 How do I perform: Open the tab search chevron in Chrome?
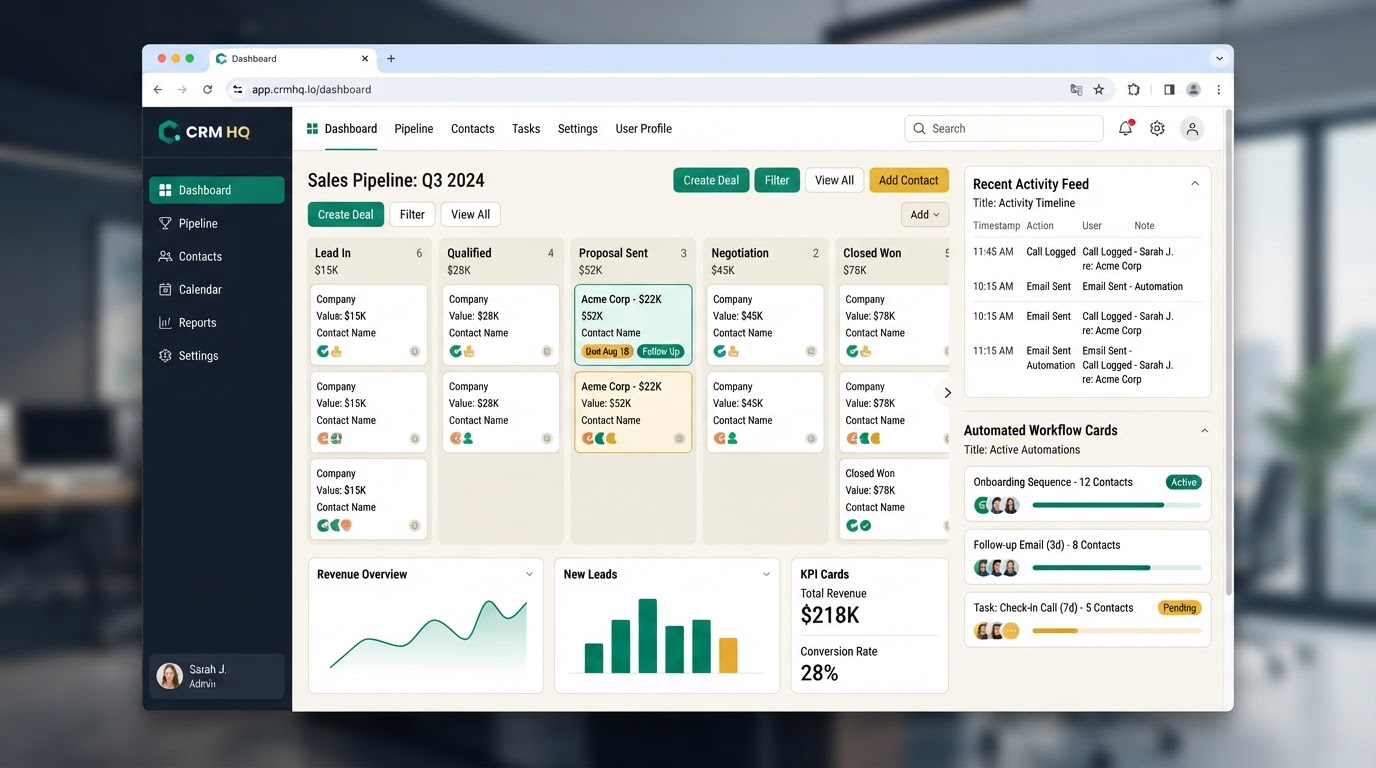tap(1219, 58)
